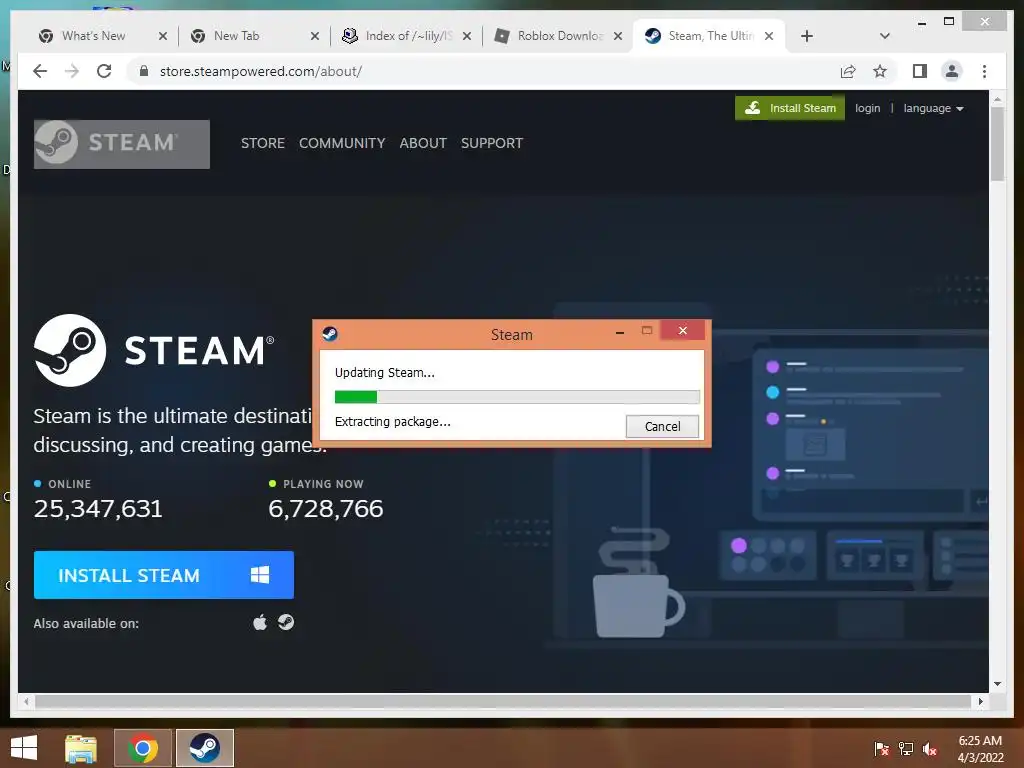Close the What's New tab
The image size is (1024, 768).
pos(163,36)
